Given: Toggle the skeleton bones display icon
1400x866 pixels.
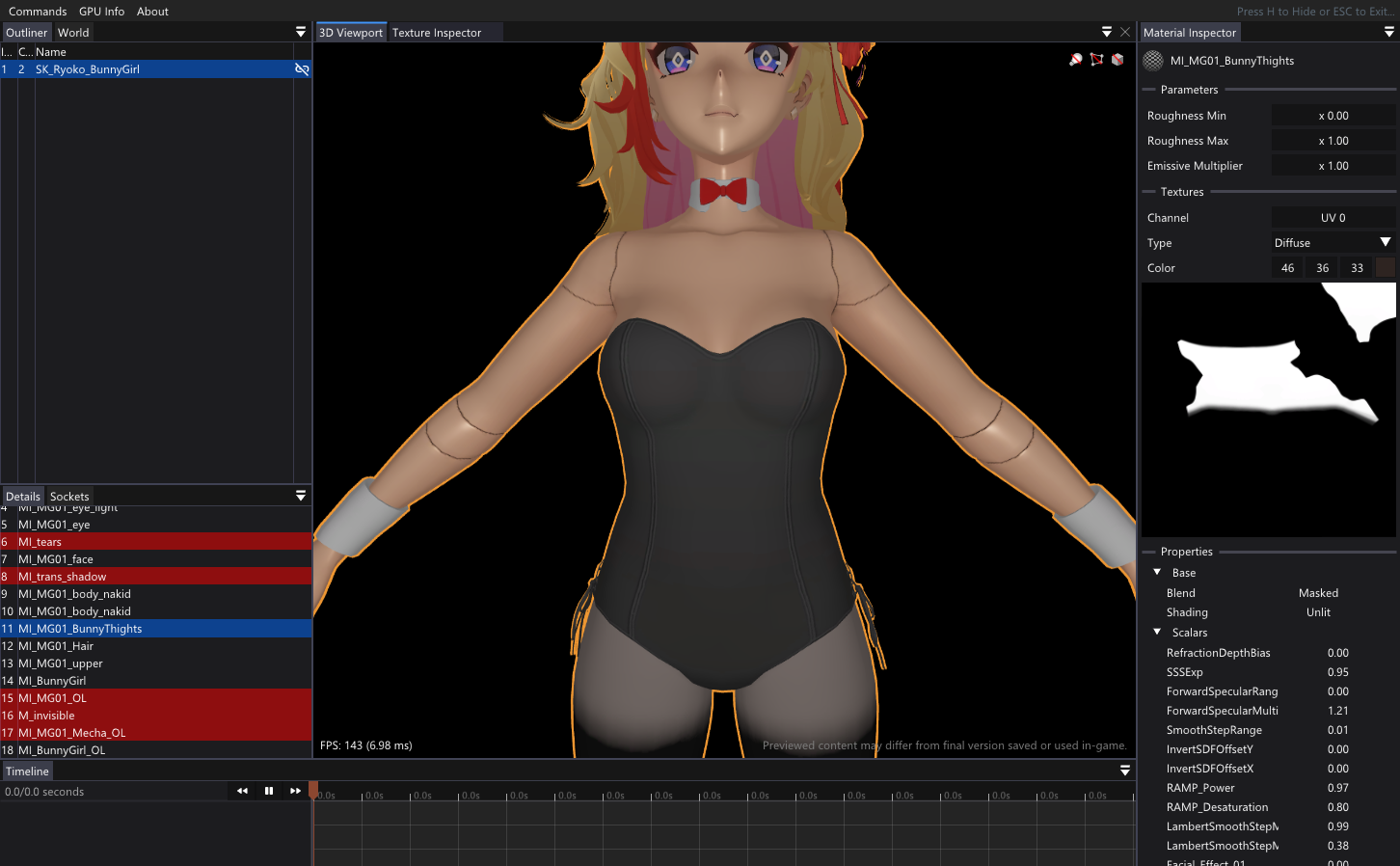Looking at the screenshot, I should tap(1096, 60).
